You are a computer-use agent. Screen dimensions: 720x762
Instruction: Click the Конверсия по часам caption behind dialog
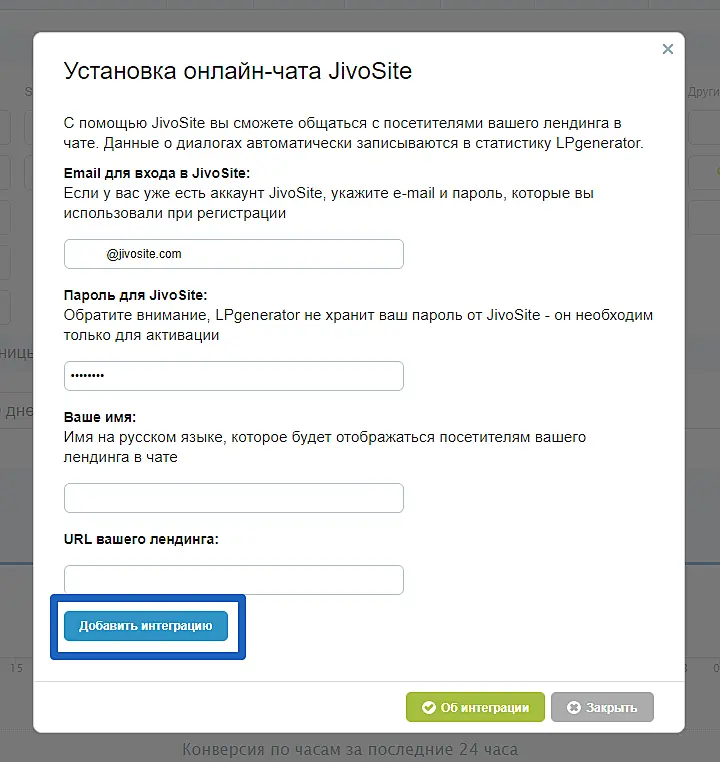pos(350,748)
